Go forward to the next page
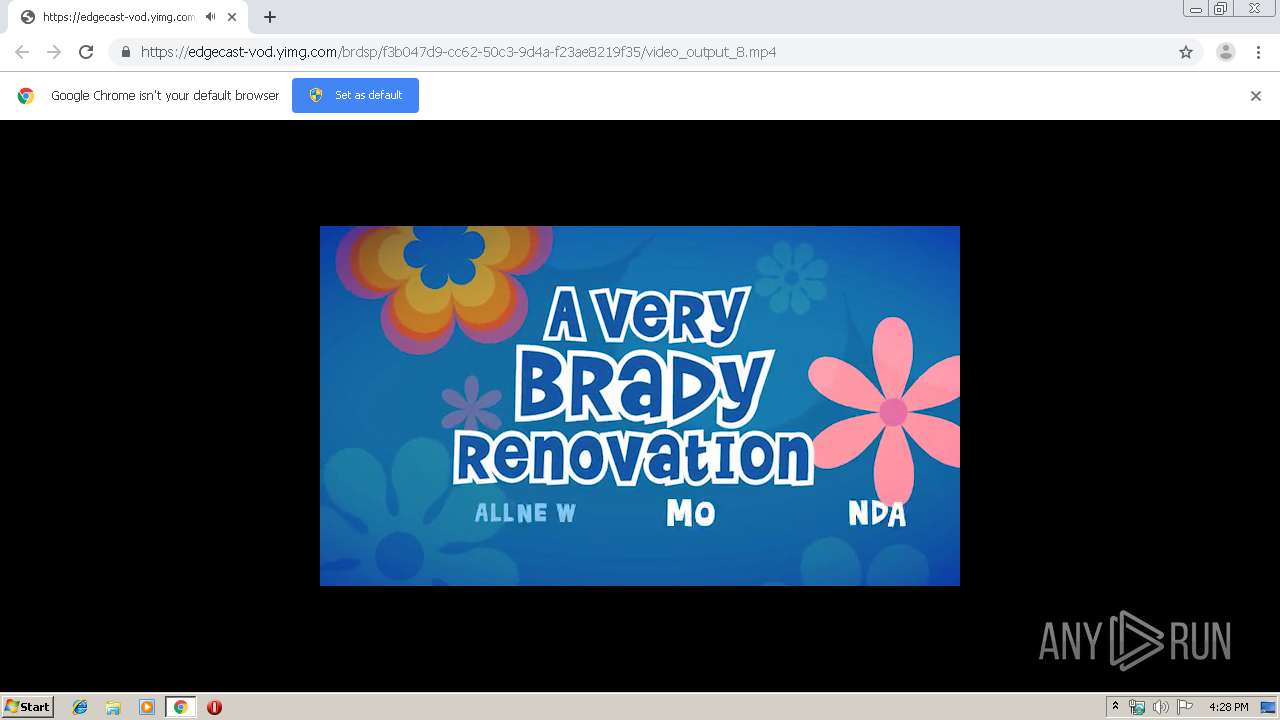Screen dimensions: 1280x720 pos(54,52)
